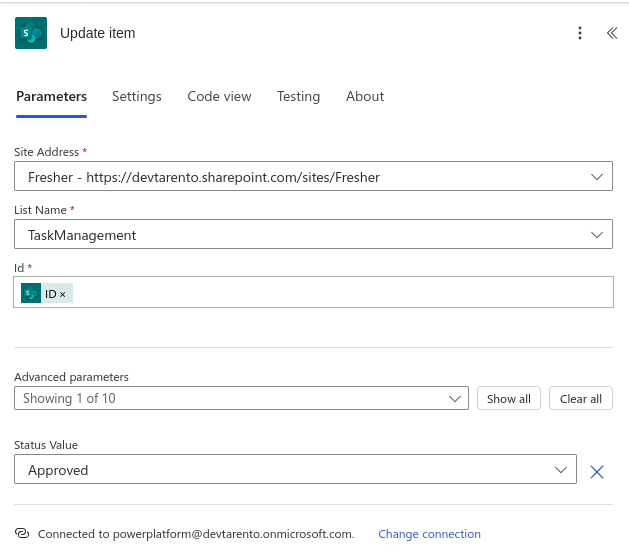Remove the ID token with x
The image size is (629, 556).
coord(63,294)
